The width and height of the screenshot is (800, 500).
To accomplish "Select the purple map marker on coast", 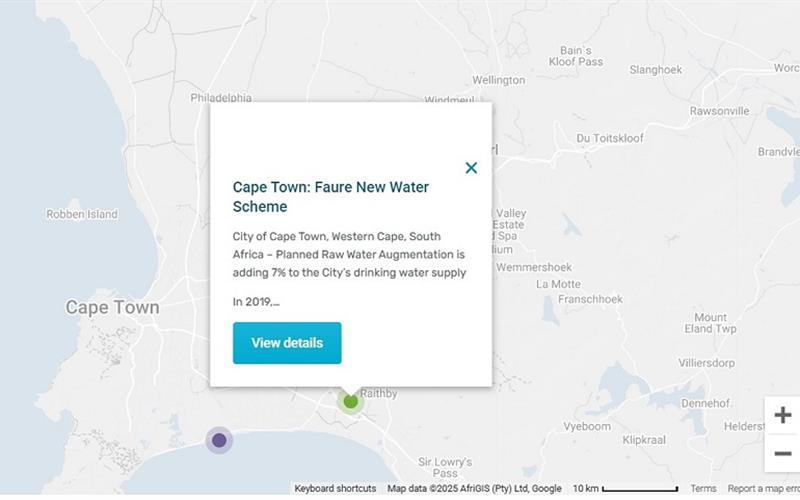I will pyautogui.click(x=219, y=440).
